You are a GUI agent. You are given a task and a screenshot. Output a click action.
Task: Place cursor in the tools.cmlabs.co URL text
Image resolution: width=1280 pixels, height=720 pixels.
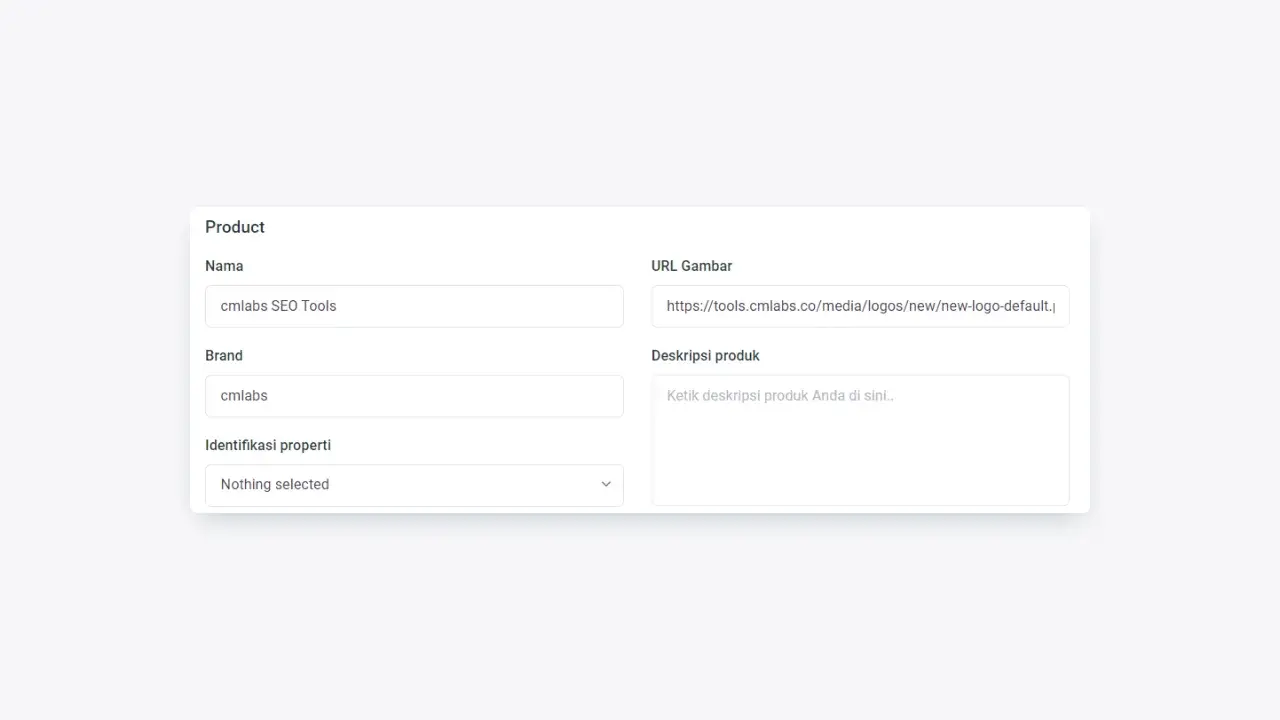[x=860, y=306]
